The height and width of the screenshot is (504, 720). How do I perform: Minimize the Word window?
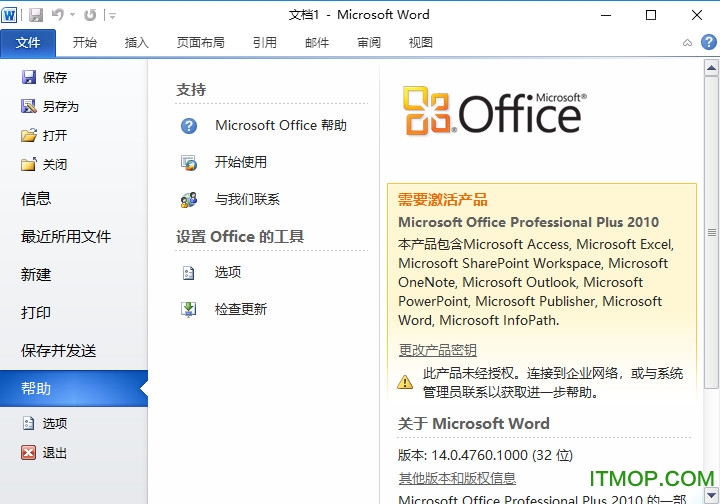(x=606, y=15)
